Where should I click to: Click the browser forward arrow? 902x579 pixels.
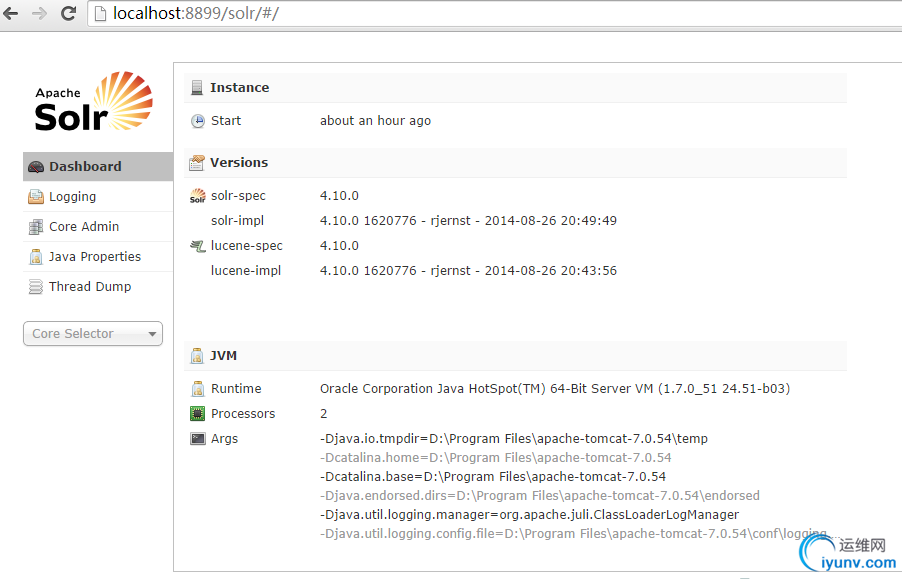pos(39,13)
